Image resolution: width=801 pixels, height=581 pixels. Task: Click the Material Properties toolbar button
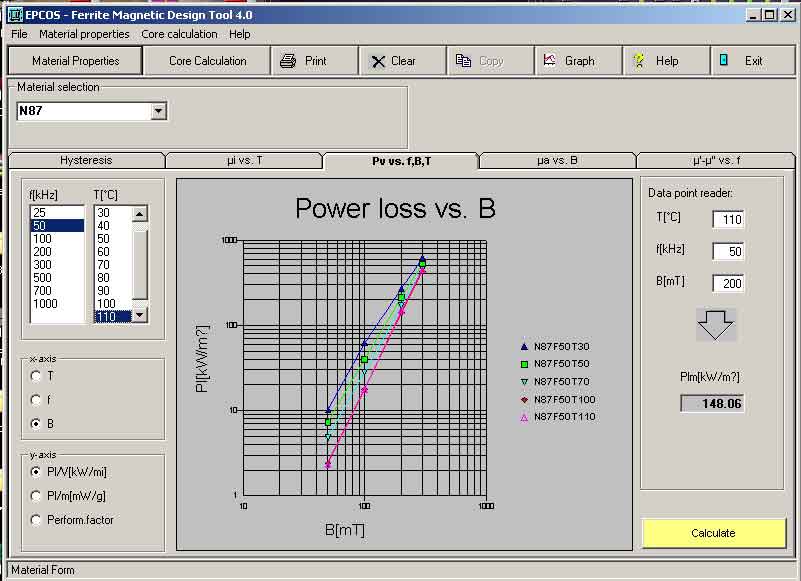[76, 61]
